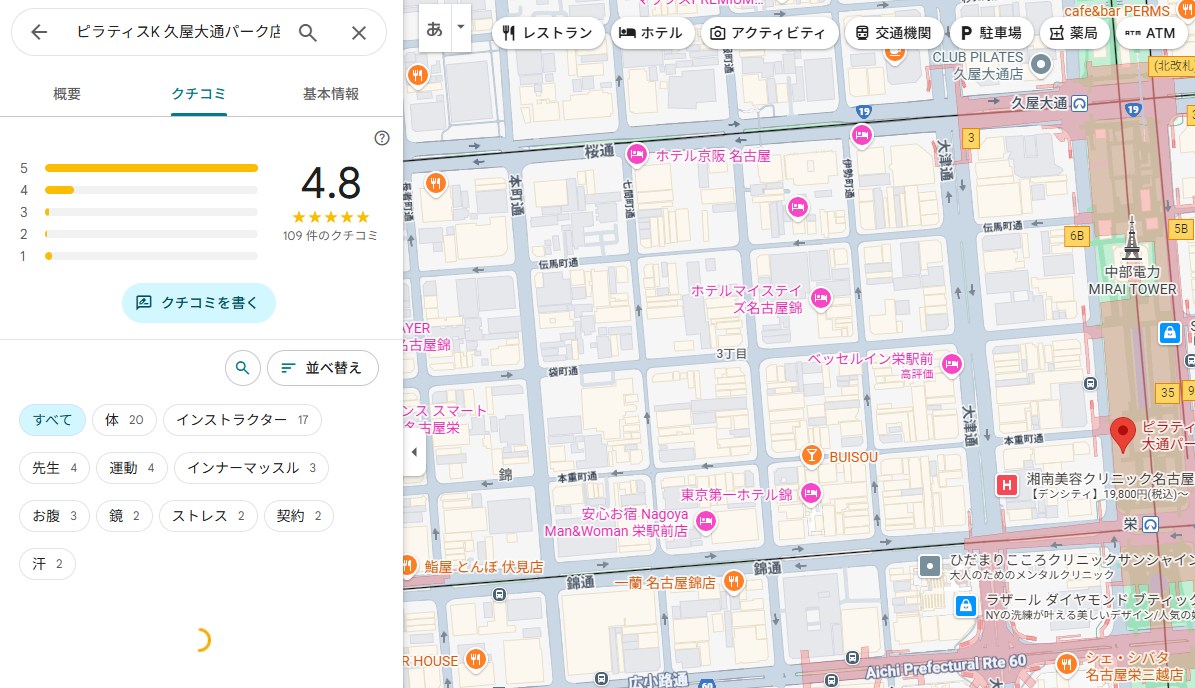Switch to the 概要 tab
Viewport: 1195px width, 688px height.
click(x=67, y=94)
